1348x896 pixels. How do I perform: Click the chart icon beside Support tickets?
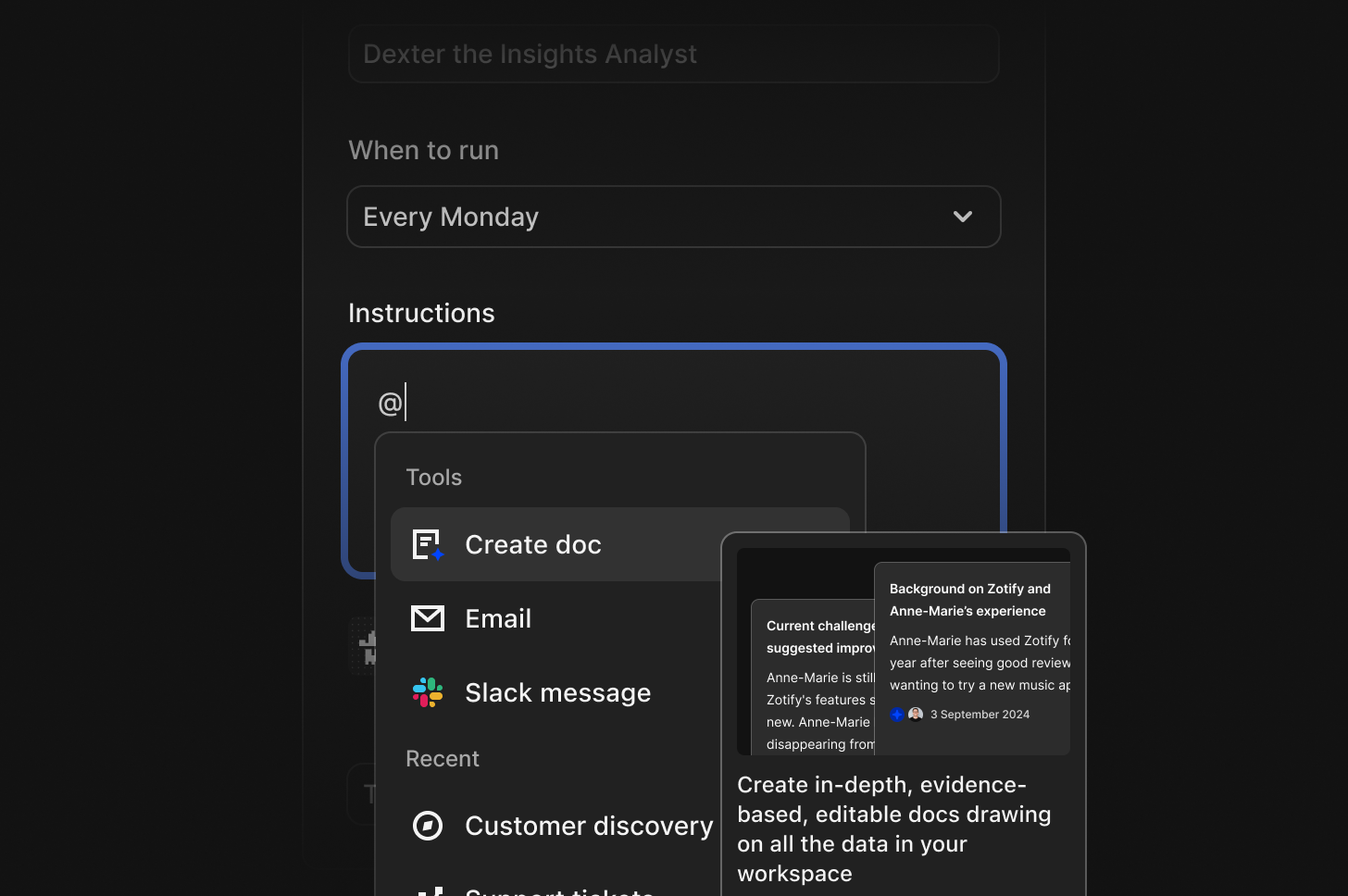click(x=428, y=890)
